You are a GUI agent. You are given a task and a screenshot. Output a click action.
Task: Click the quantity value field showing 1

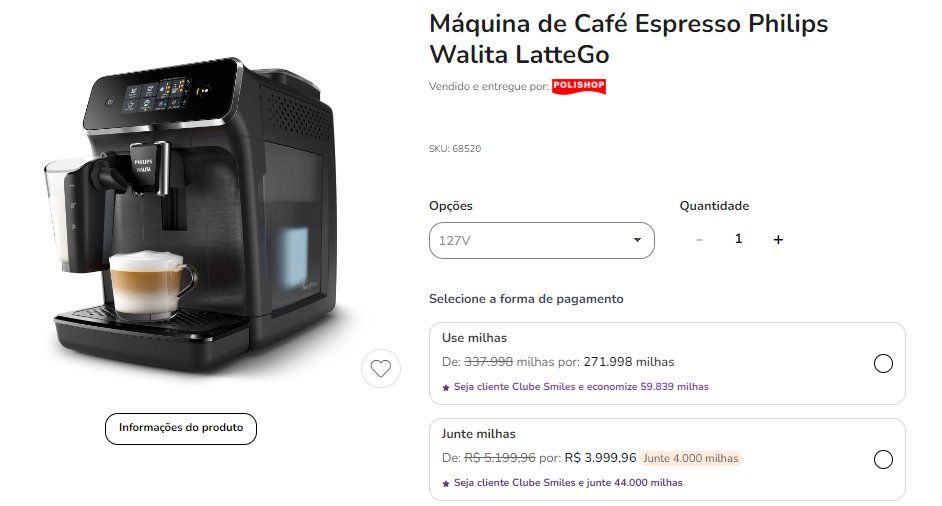coord(738,239)
